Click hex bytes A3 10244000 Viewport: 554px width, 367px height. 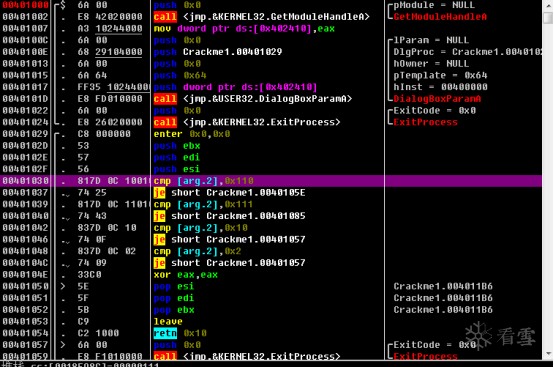click(x=110, y=28)
